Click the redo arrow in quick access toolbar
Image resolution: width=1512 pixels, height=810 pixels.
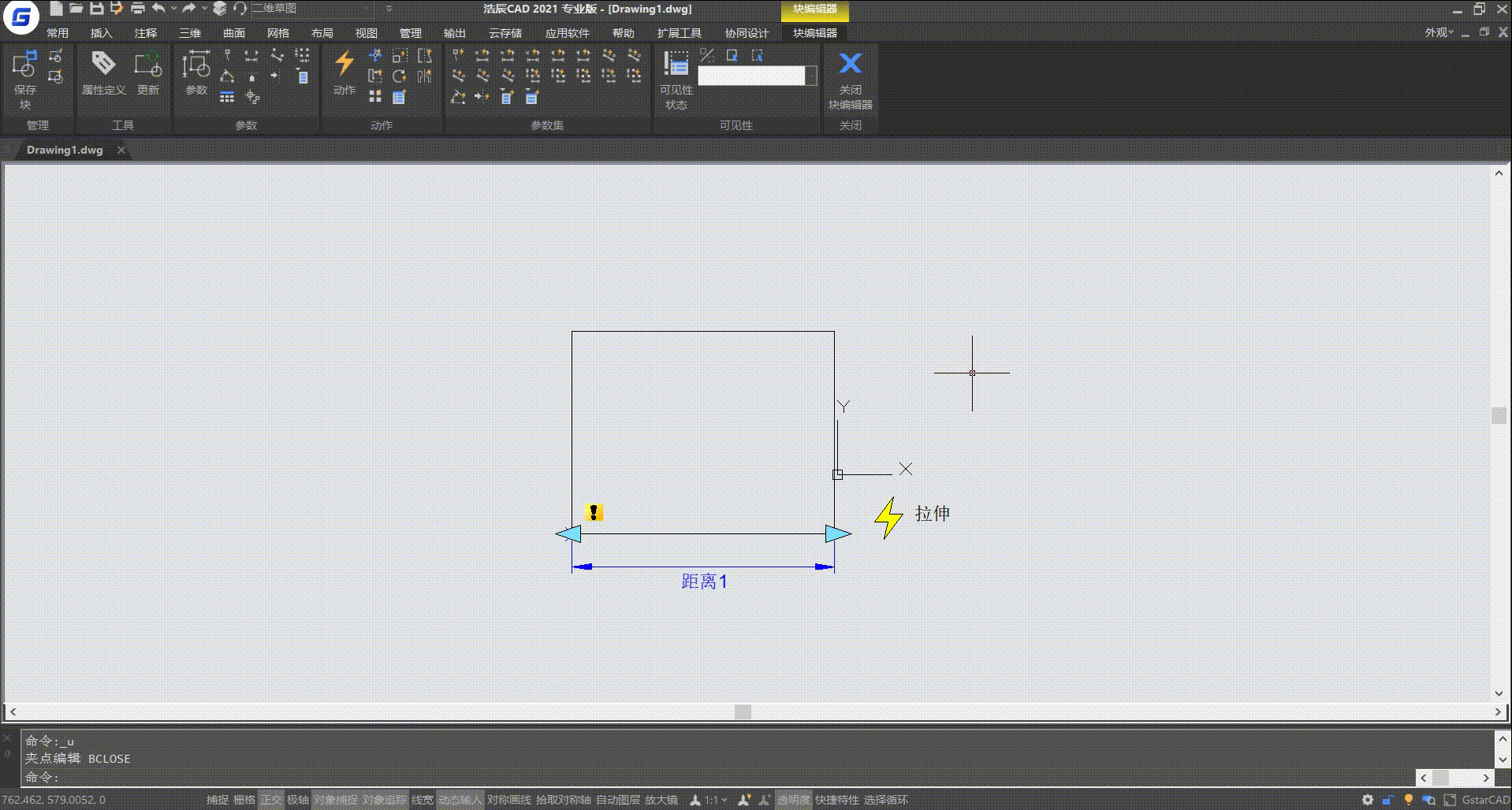(189, 9)
